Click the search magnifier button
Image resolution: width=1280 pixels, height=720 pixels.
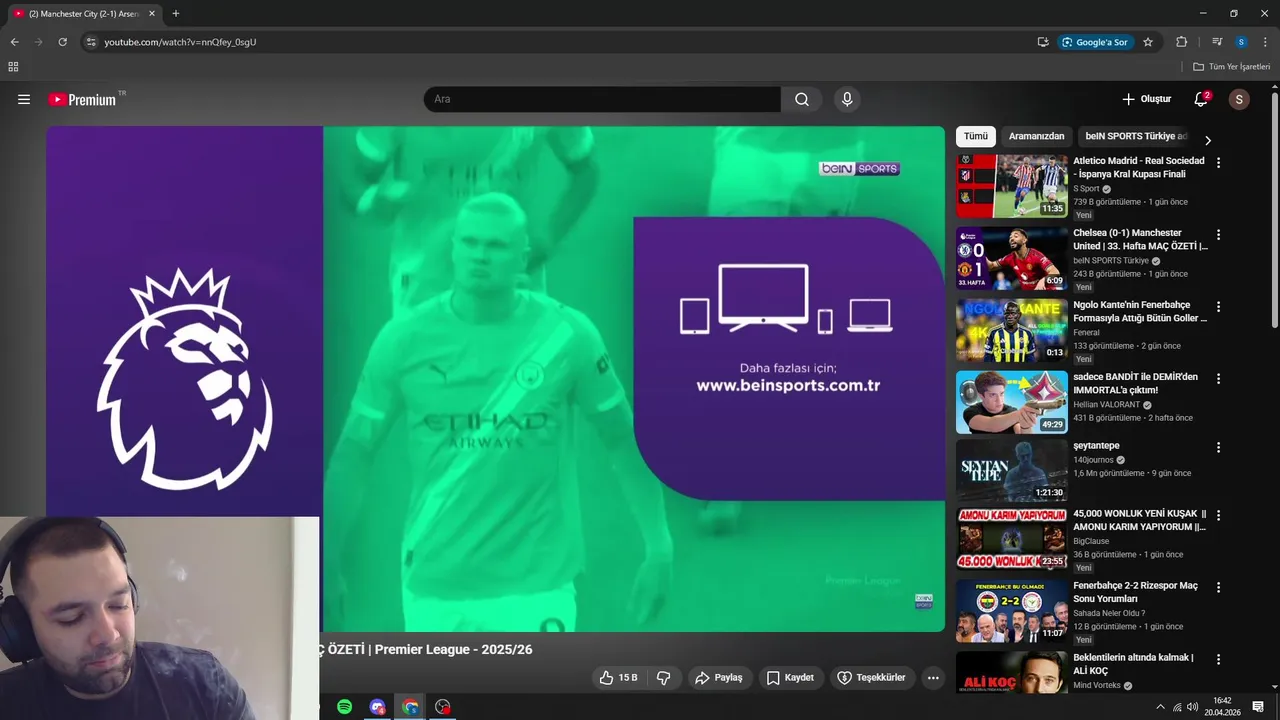[x=802, y=99]
